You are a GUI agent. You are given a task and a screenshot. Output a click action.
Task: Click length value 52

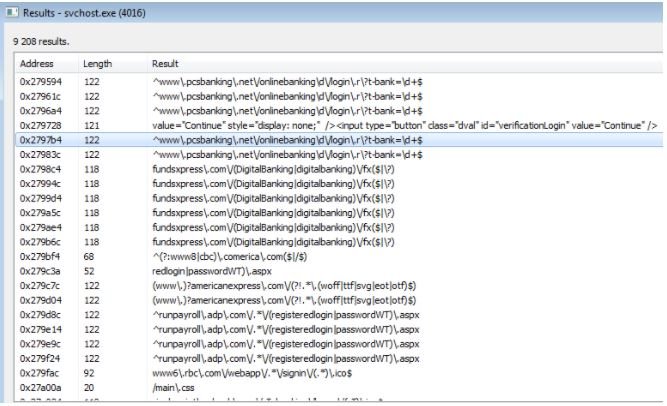click(88, 271)
